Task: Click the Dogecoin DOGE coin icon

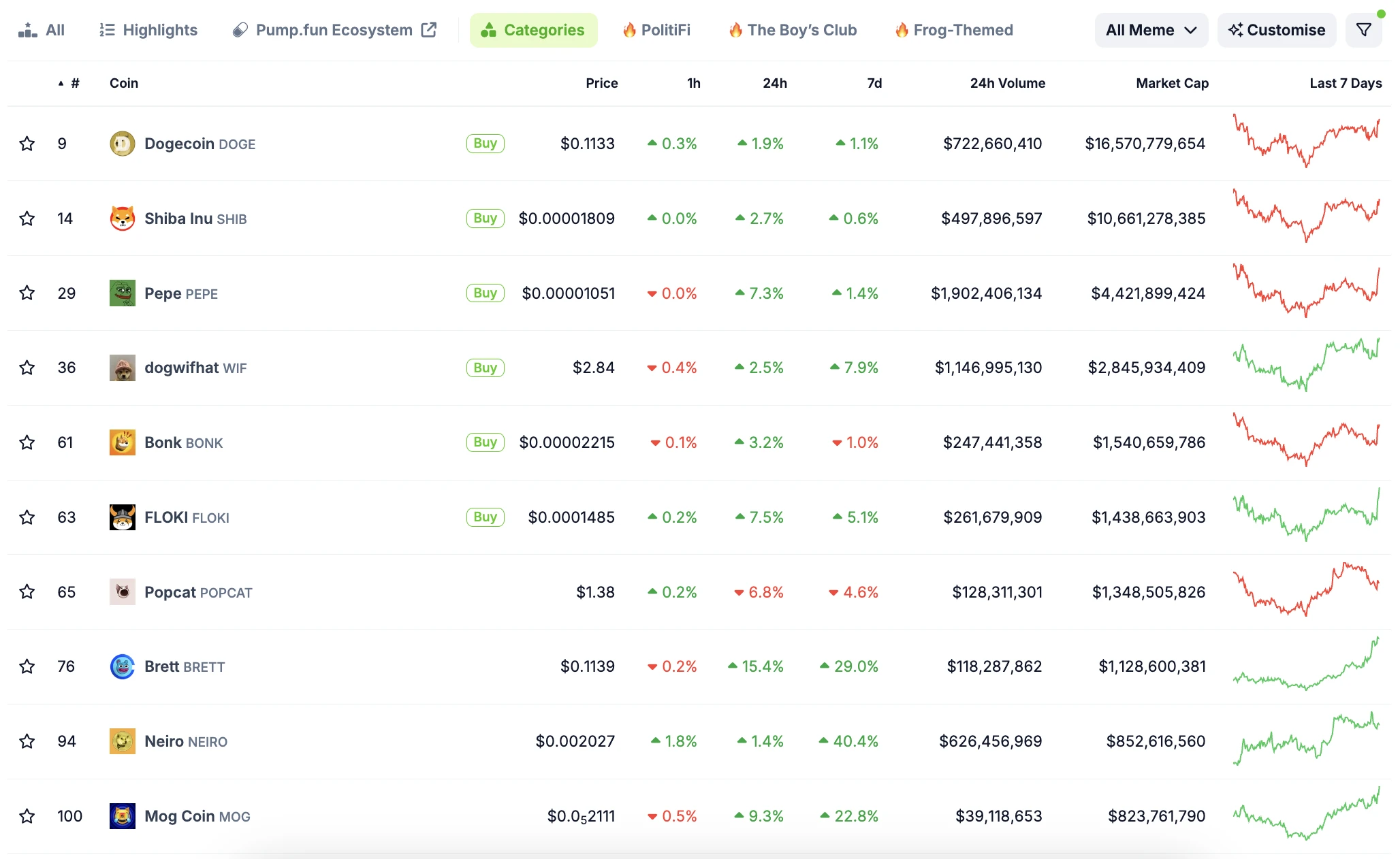Action: (x=120, y=143)
